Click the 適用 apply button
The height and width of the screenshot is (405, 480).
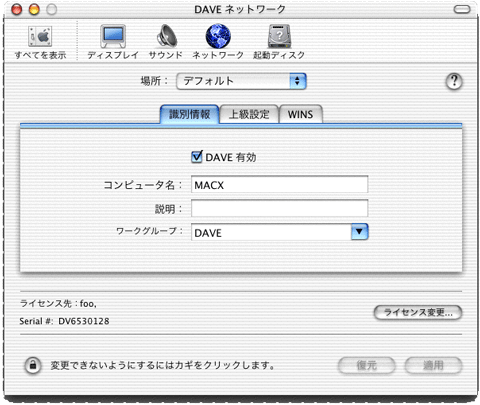433,365
